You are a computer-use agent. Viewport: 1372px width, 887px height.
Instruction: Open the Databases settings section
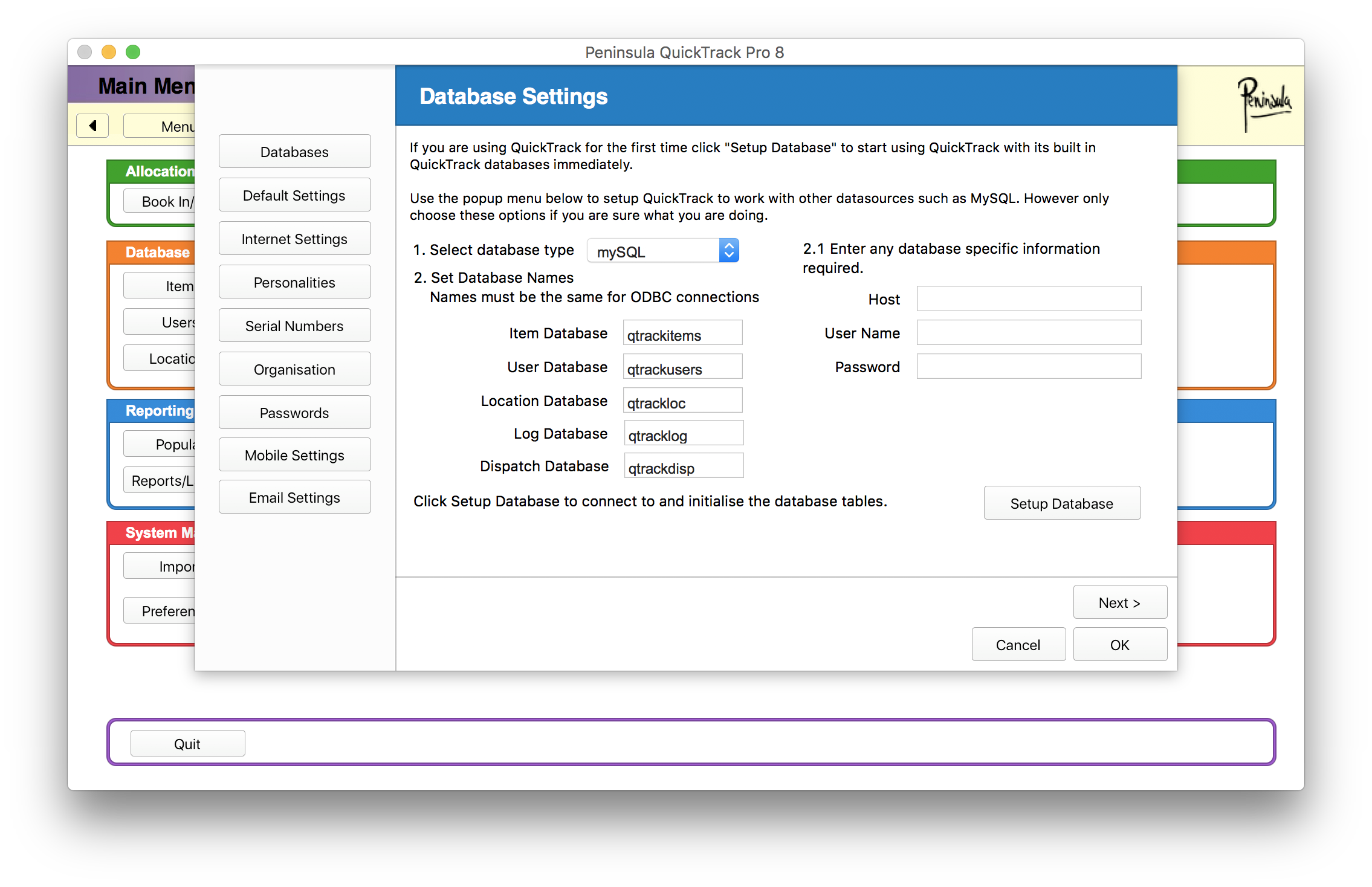[294, 152]
